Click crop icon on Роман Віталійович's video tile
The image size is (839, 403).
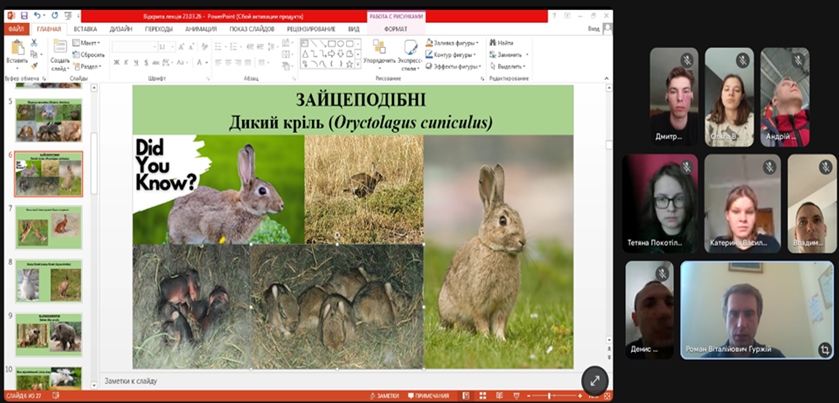click(x=824, y=350)
